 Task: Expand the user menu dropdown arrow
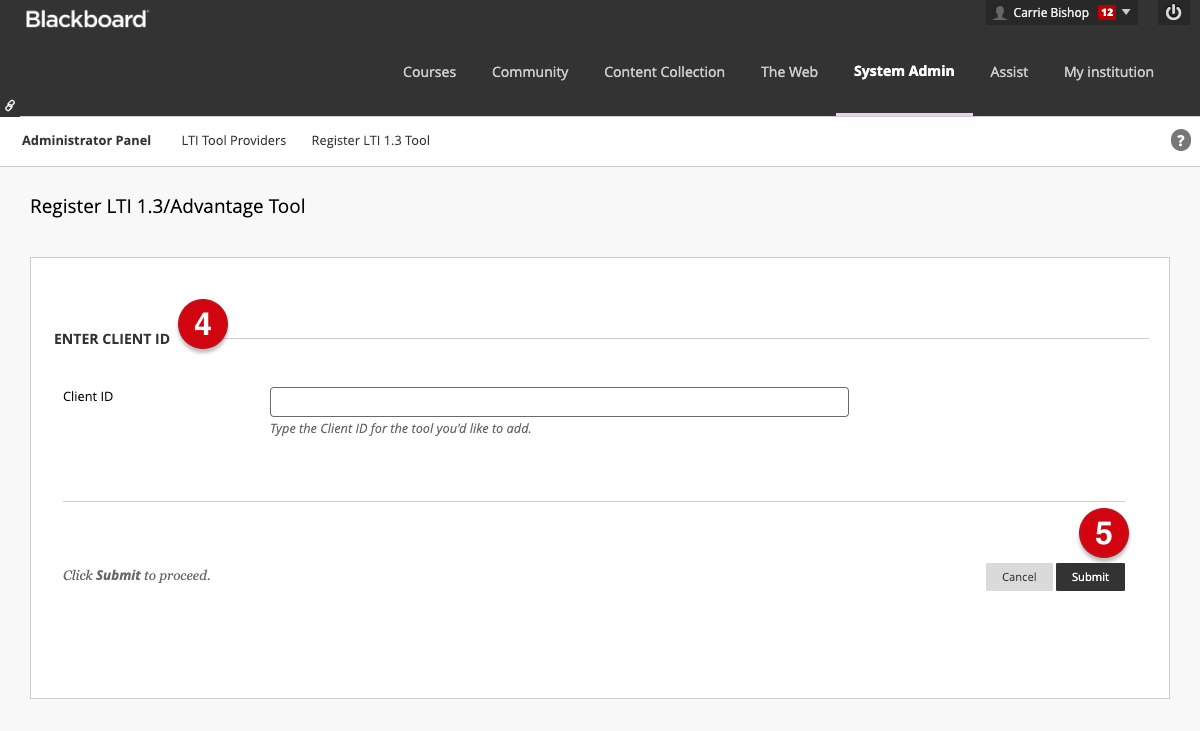point(1126,13)
